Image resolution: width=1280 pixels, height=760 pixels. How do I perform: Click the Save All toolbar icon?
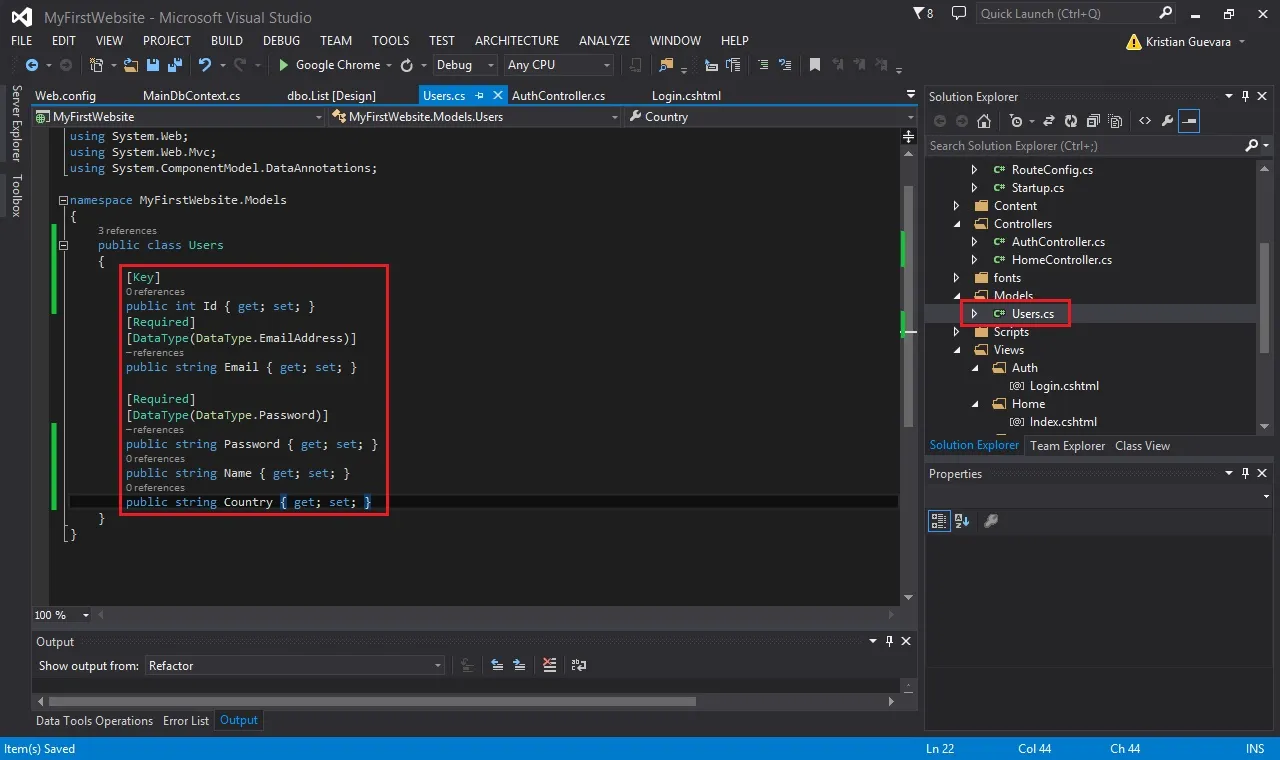173,65
